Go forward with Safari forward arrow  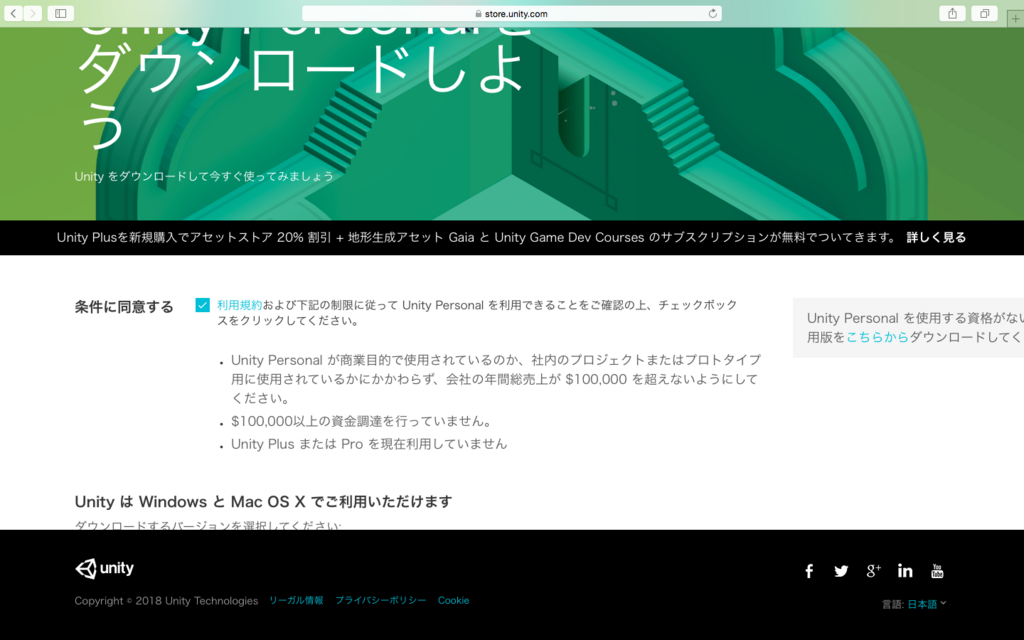[33, 13]
